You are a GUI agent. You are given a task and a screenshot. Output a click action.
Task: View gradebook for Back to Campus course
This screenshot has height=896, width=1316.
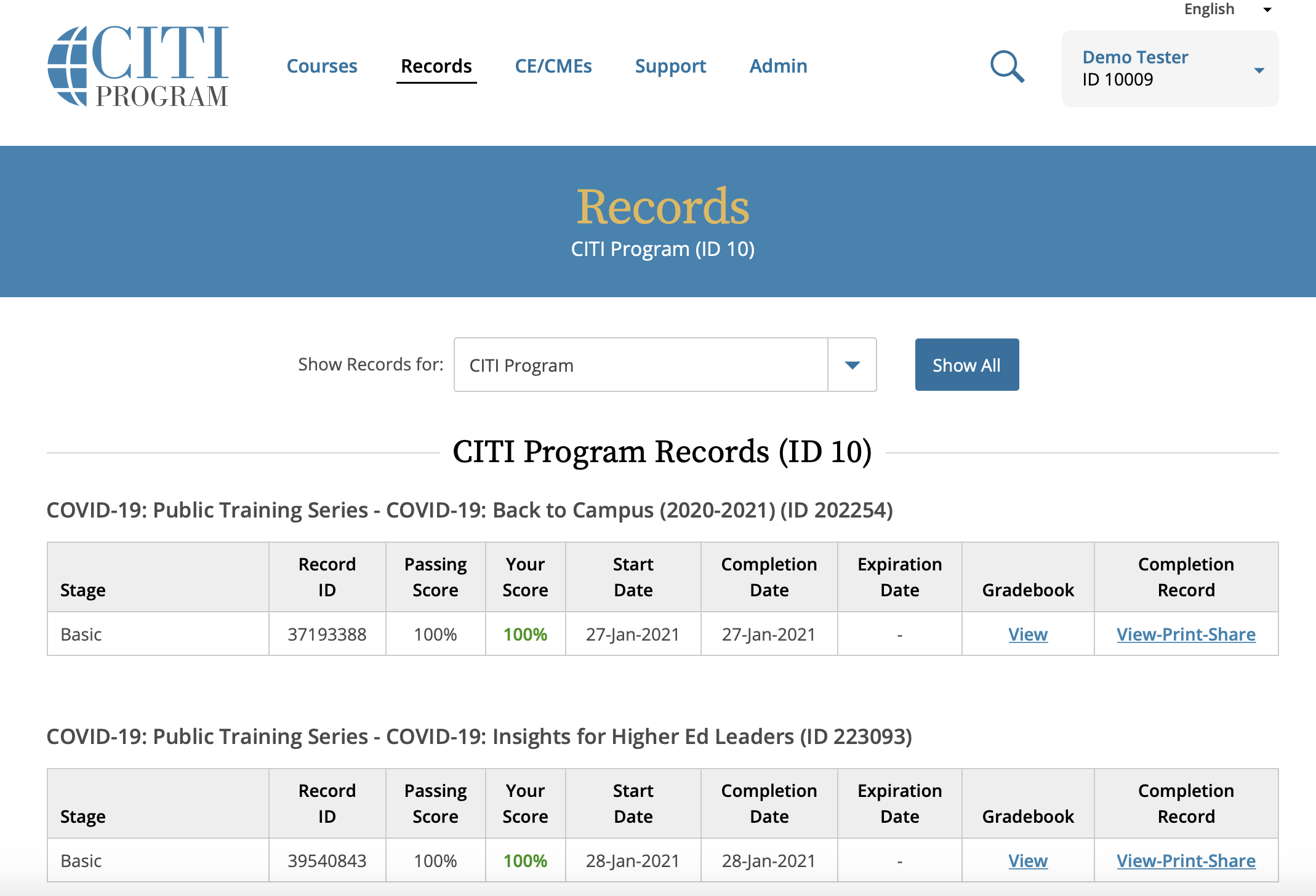[1027, 634]
